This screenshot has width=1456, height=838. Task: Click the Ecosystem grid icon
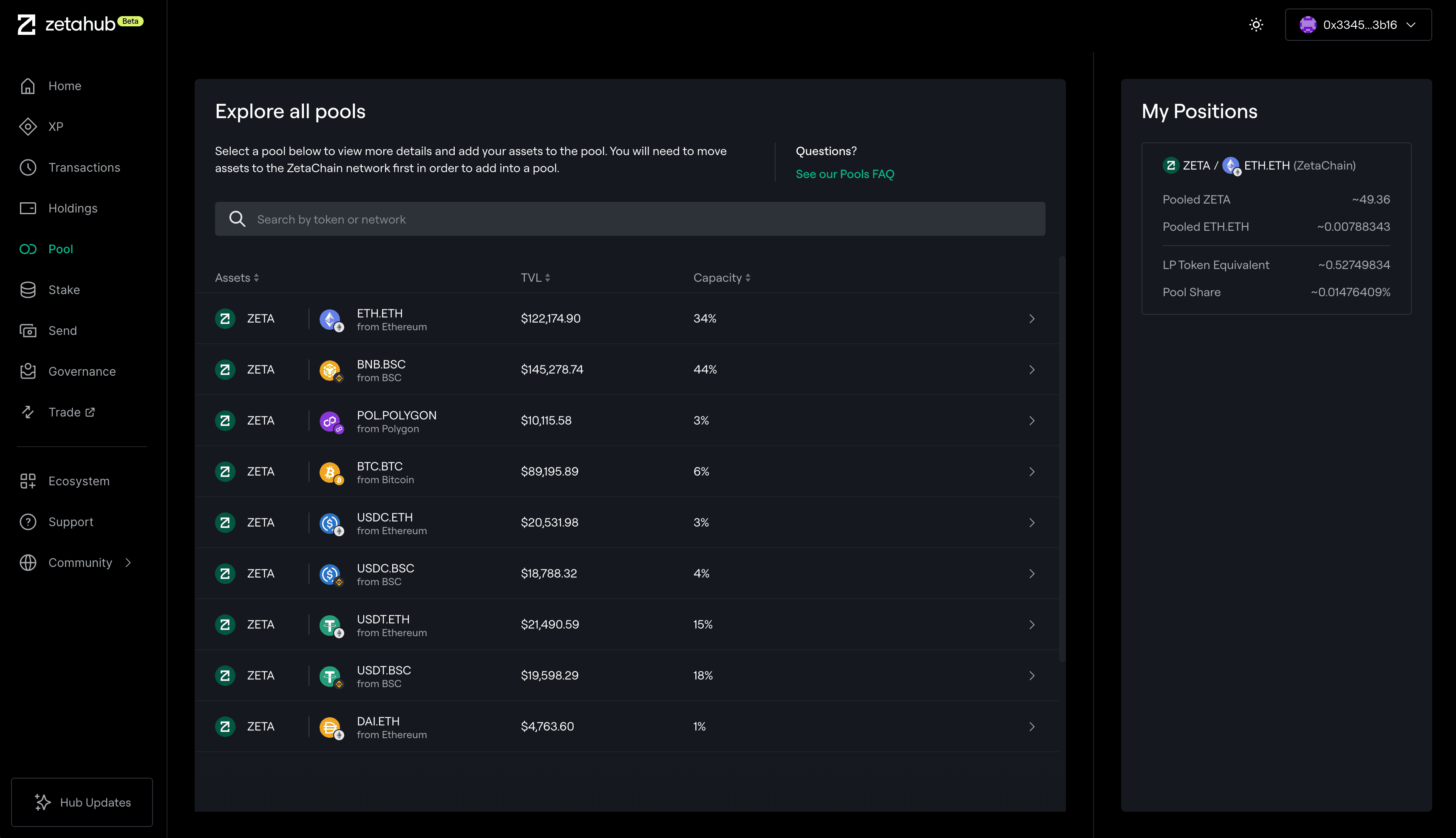[x=28, y=481]
